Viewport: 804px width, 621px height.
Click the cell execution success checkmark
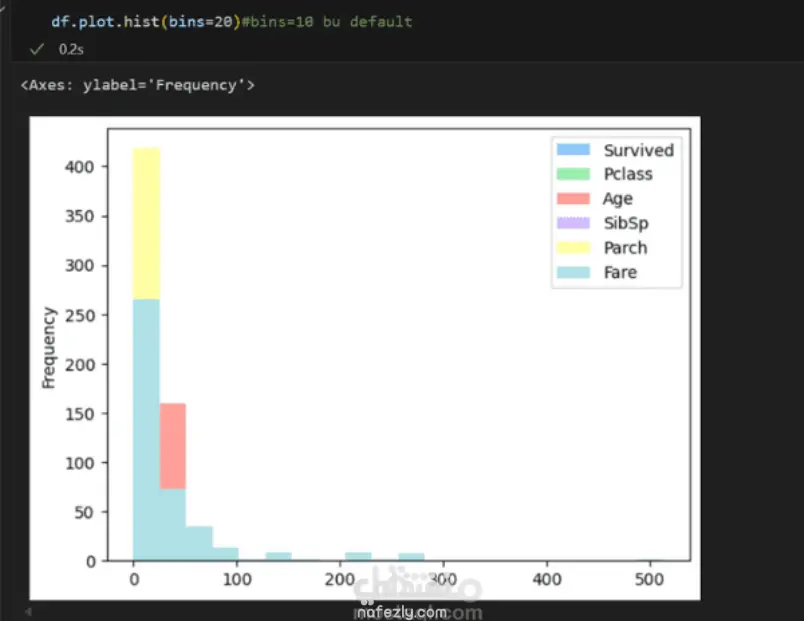pyautogui.click(x=36, y=47)
